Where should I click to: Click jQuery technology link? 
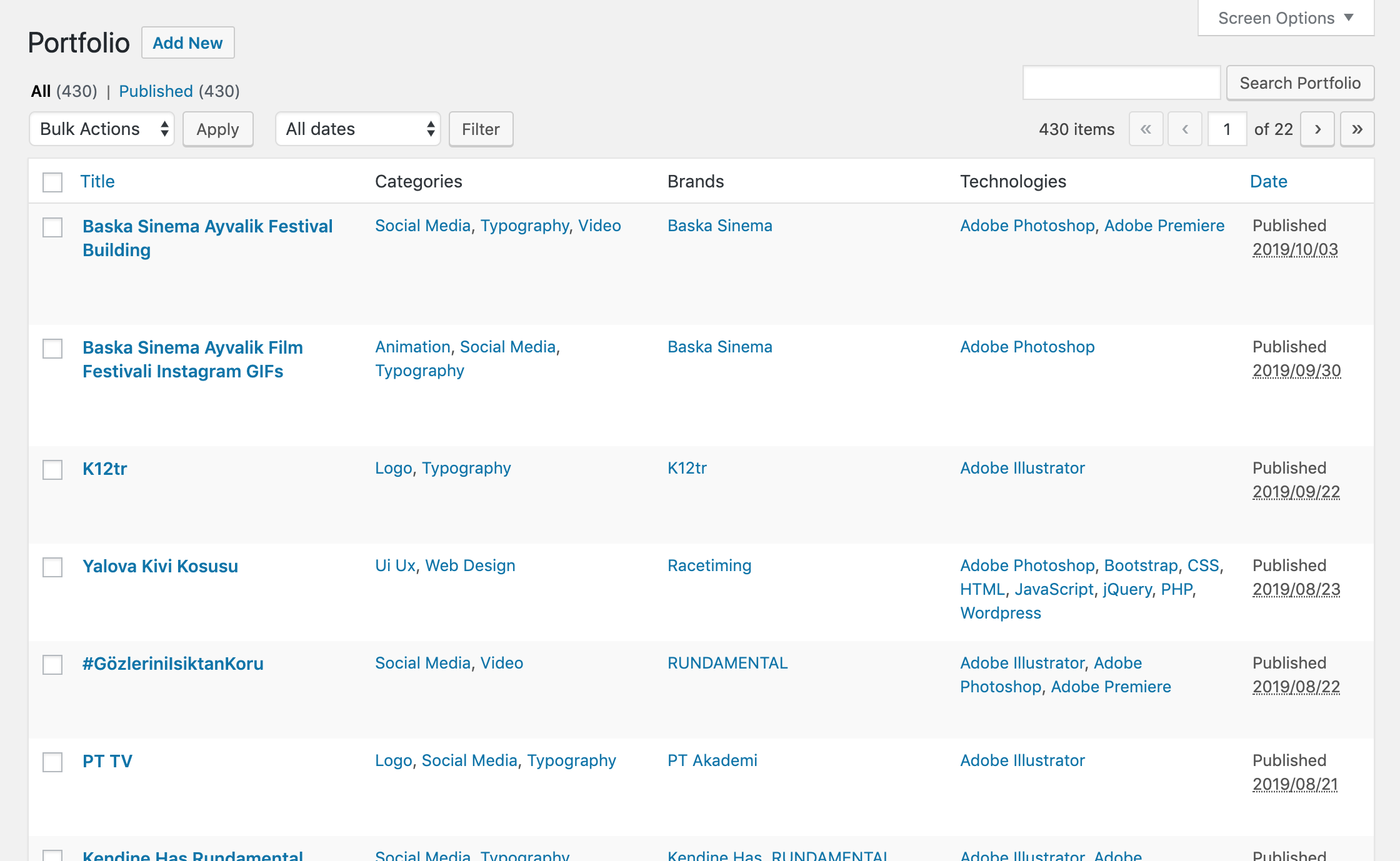click(1127, 589)
